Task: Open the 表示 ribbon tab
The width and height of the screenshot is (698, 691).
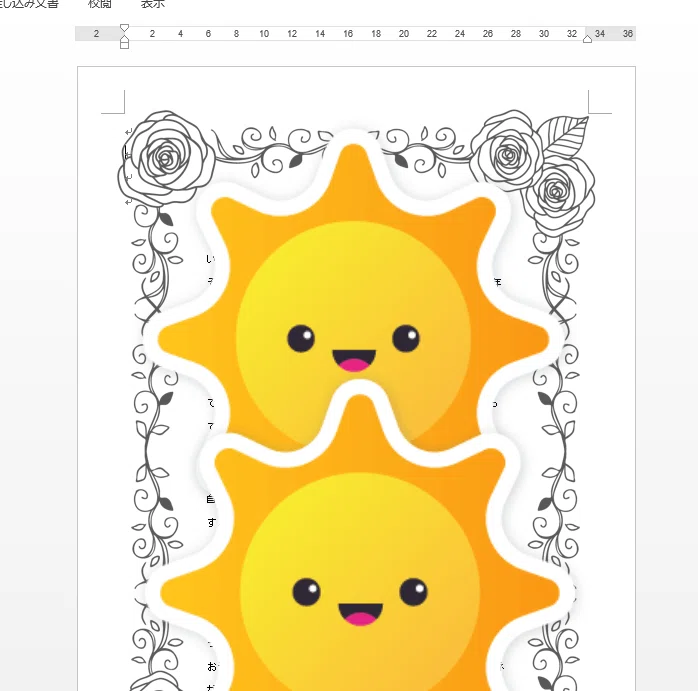Action: (153, 4)
